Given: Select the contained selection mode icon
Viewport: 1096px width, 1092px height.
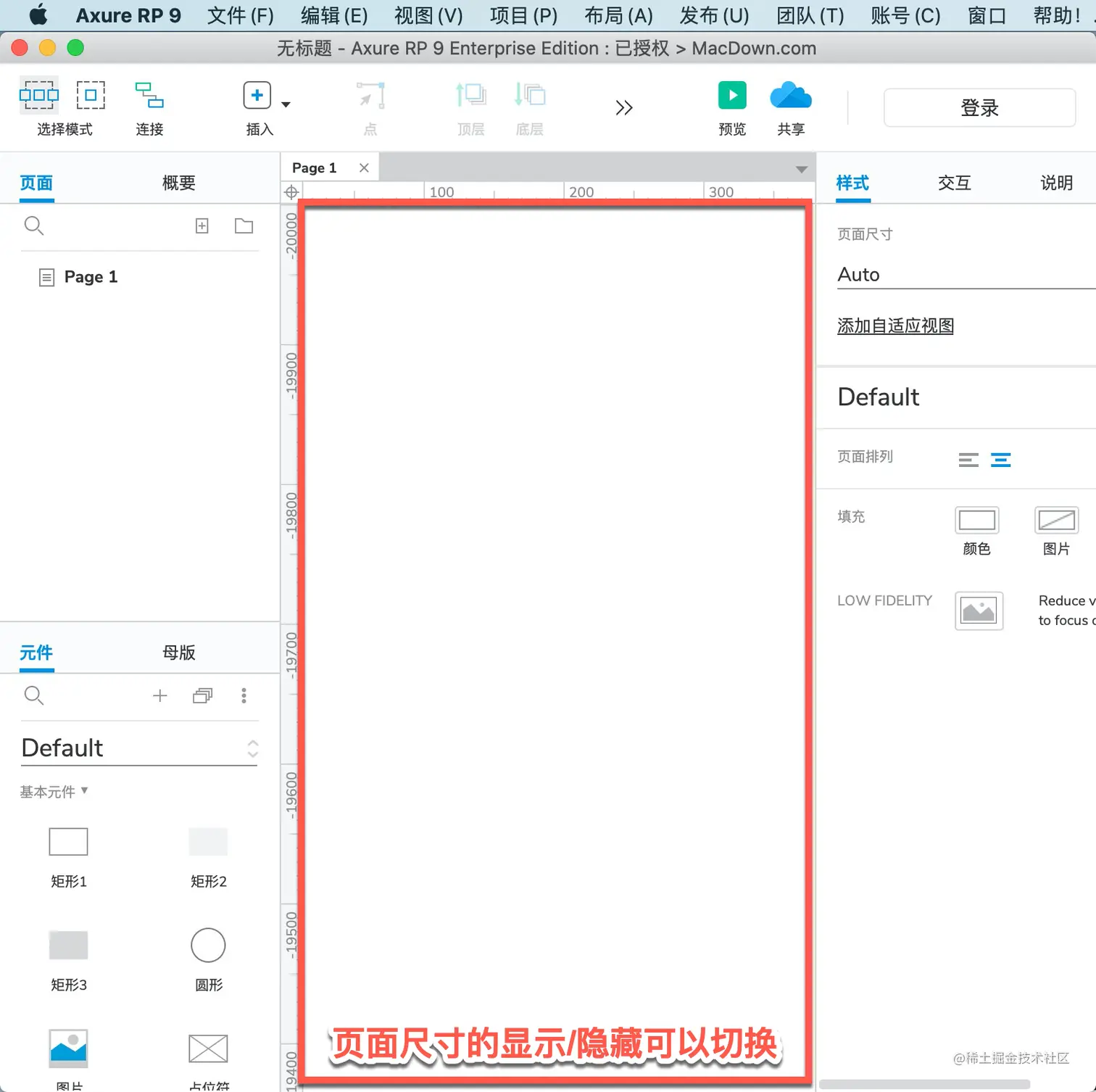Looking at the screenshot, I should [91, 96].
